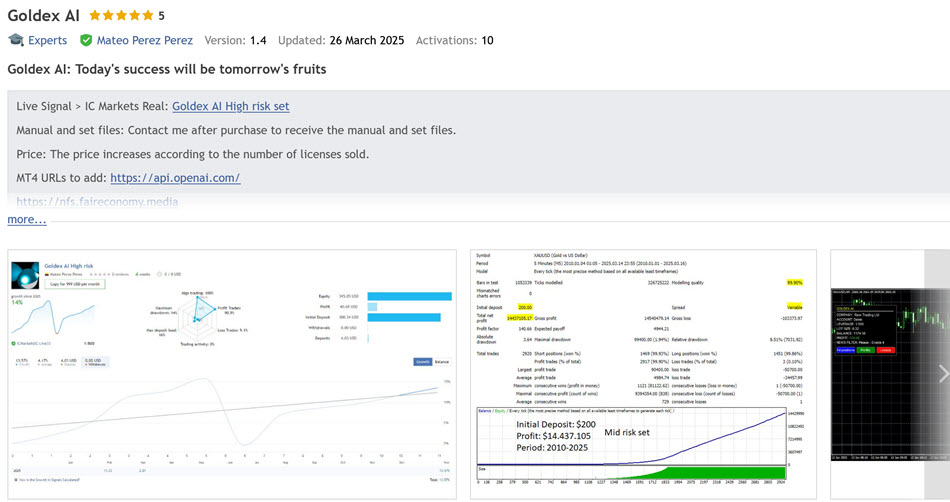The height and width of the screenshot is (502, 950).
Task: Click the Updated: 26 March 2025 text
Action: (341, 41)
